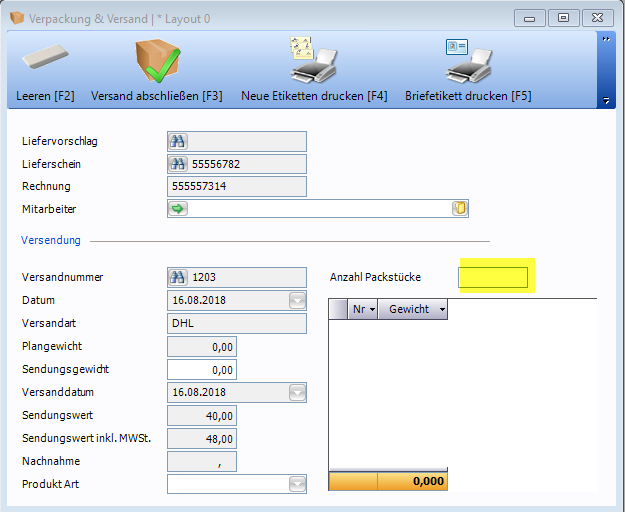This screenshot has width=625, height=512.
Task: Click Briefetikett drucken printer icon
Action: click(x=467, y=60)
